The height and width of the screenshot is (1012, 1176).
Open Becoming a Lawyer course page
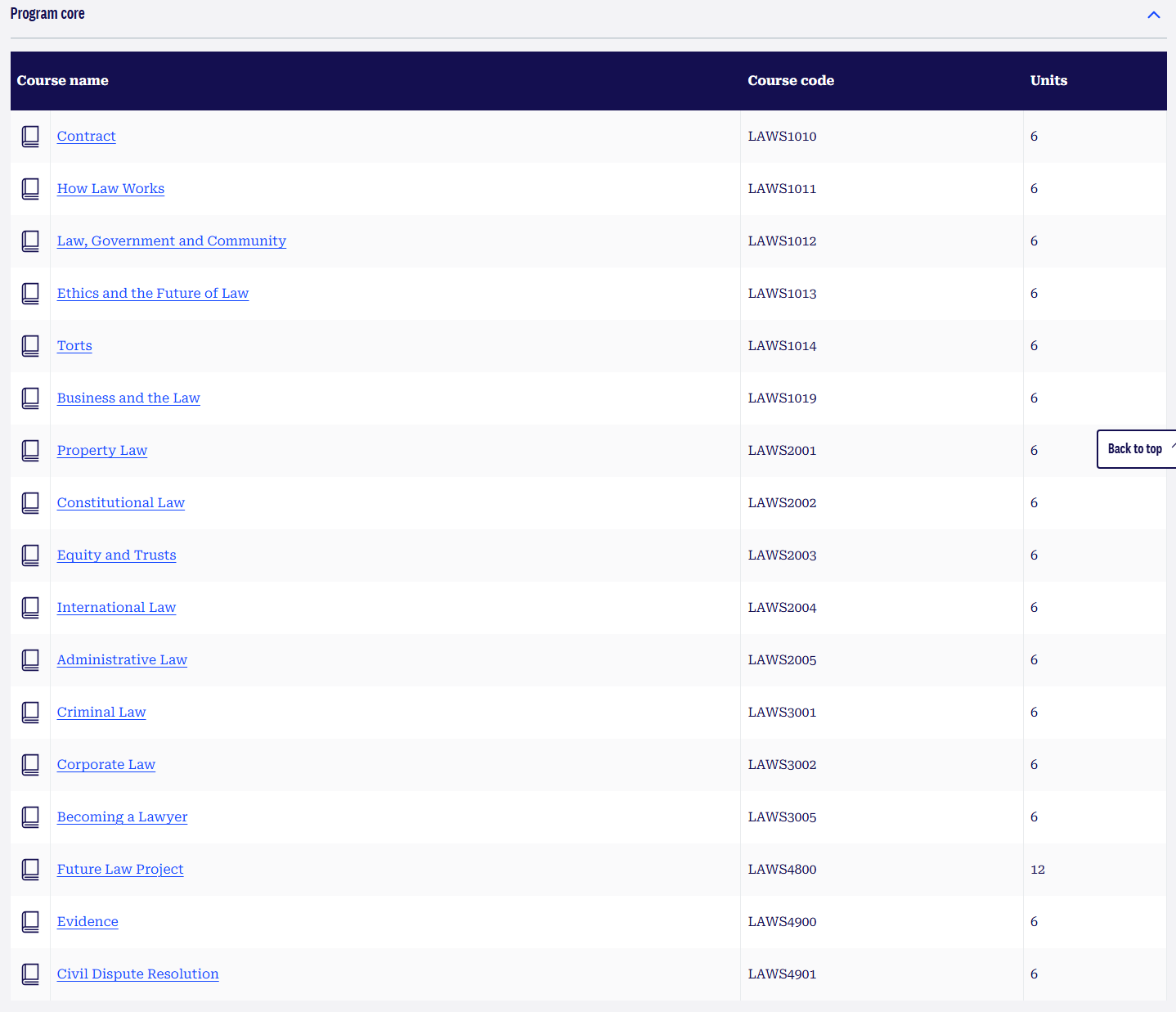pos(122,817)
